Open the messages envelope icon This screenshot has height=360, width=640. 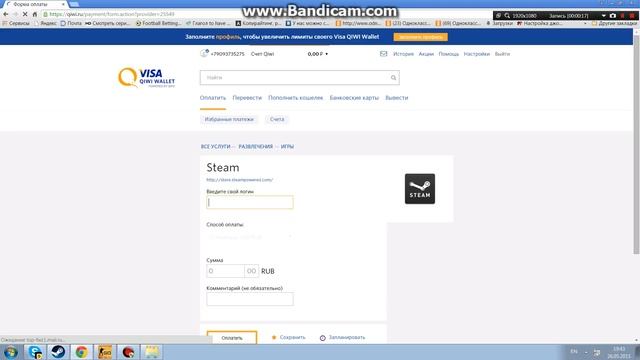tap(383, 54)
